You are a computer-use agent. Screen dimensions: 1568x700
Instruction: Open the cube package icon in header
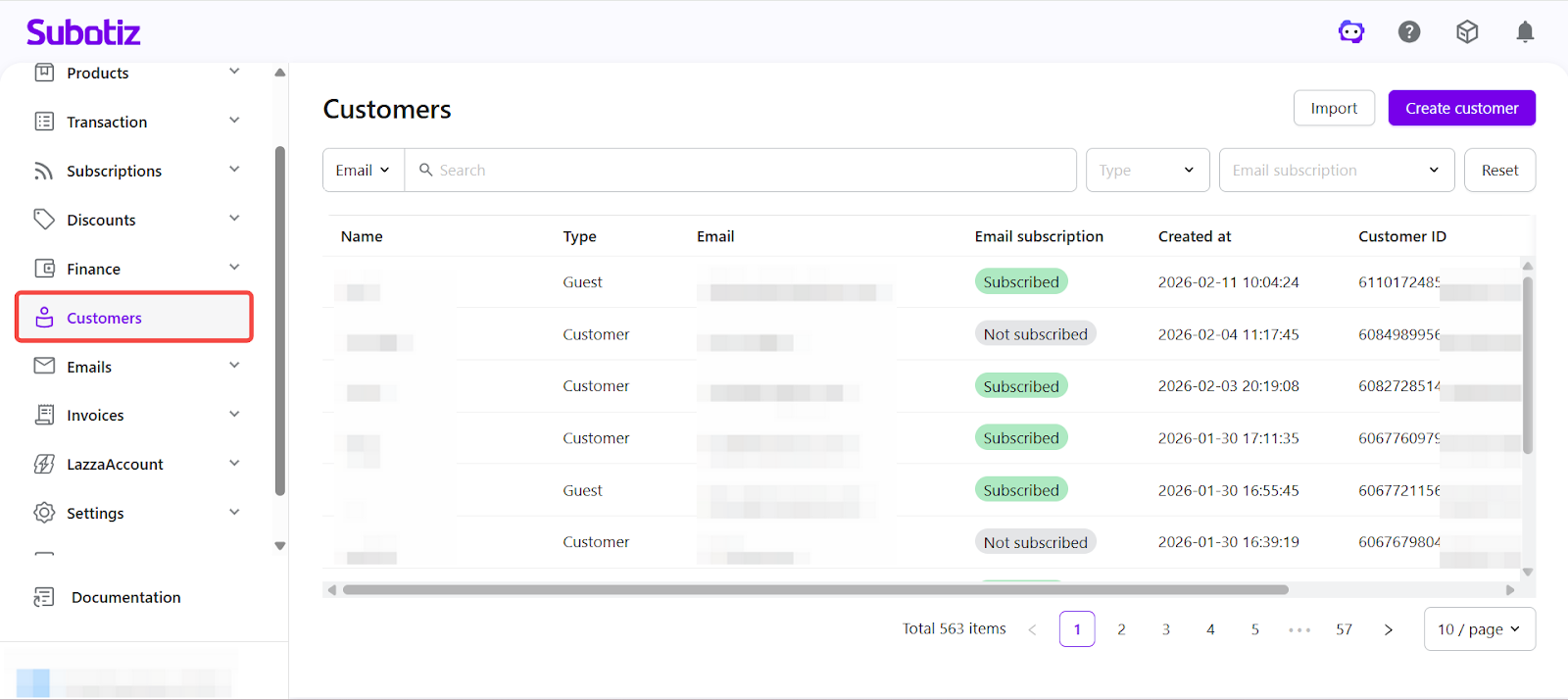pos(1467,32)
